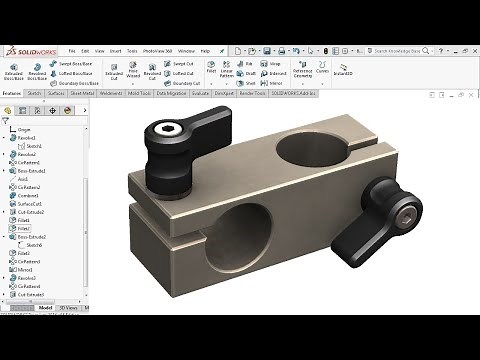The height and width of the screenshot is (360, 480).
Task: Collapse the Boss-Extrude2 node
Action: (x=4, y=237)
